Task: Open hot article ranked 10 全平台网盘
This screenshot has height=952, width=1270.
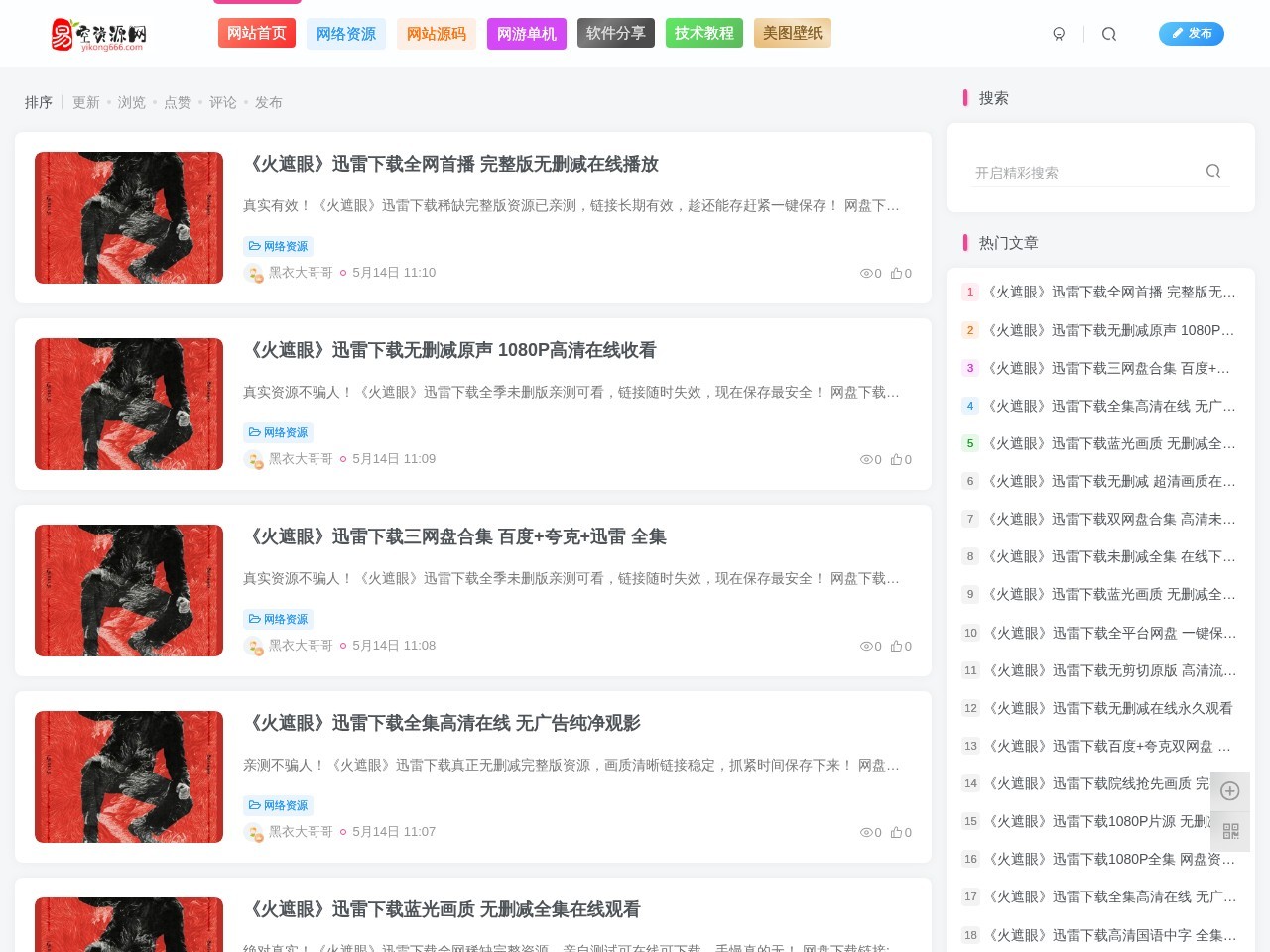Action: tap(1112, 633)
